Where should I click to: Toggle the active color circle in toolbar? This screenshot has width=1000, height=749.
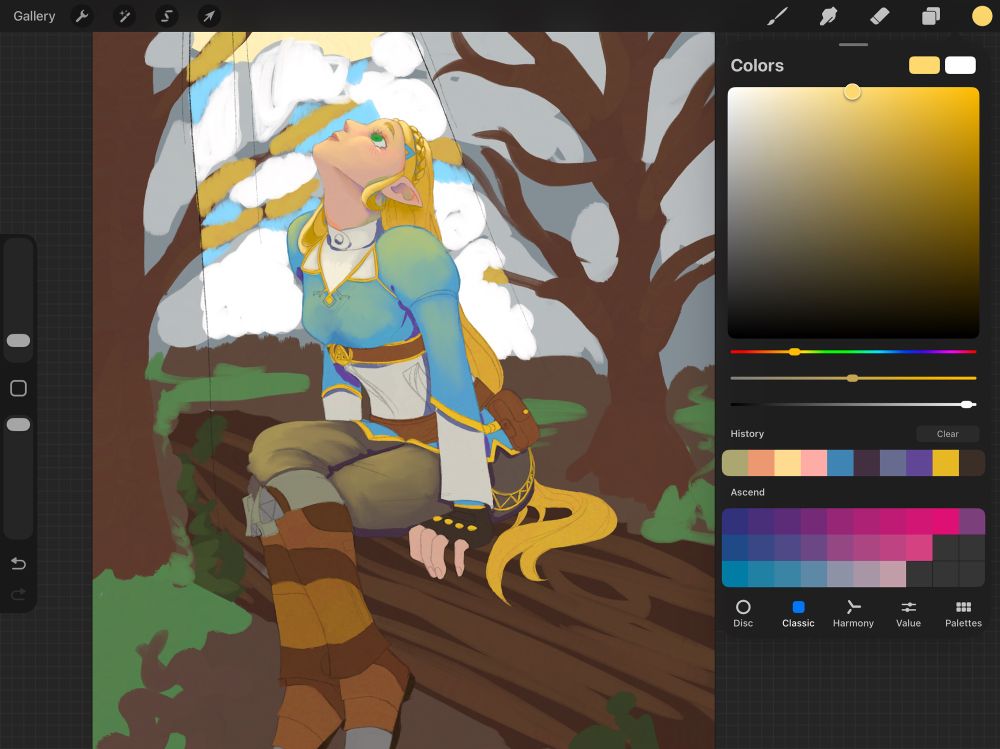pyautogui.click(x=982, y=16)
